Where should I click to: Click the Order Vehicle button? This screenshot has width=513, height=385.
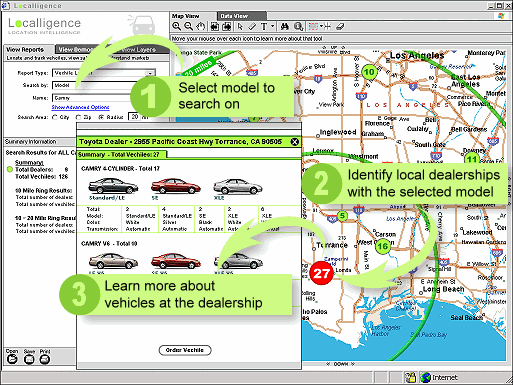(x=185, y=350)
